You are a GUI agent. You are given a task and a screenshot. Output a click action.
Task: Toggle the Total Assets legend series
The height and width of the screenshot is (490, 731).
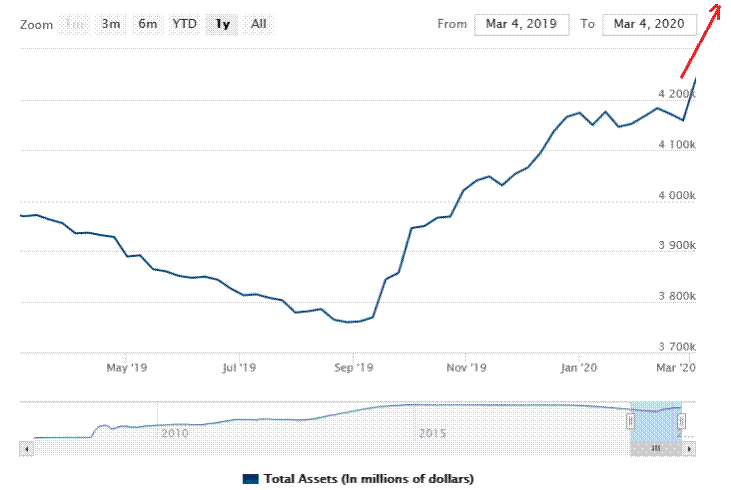point(368,479)
